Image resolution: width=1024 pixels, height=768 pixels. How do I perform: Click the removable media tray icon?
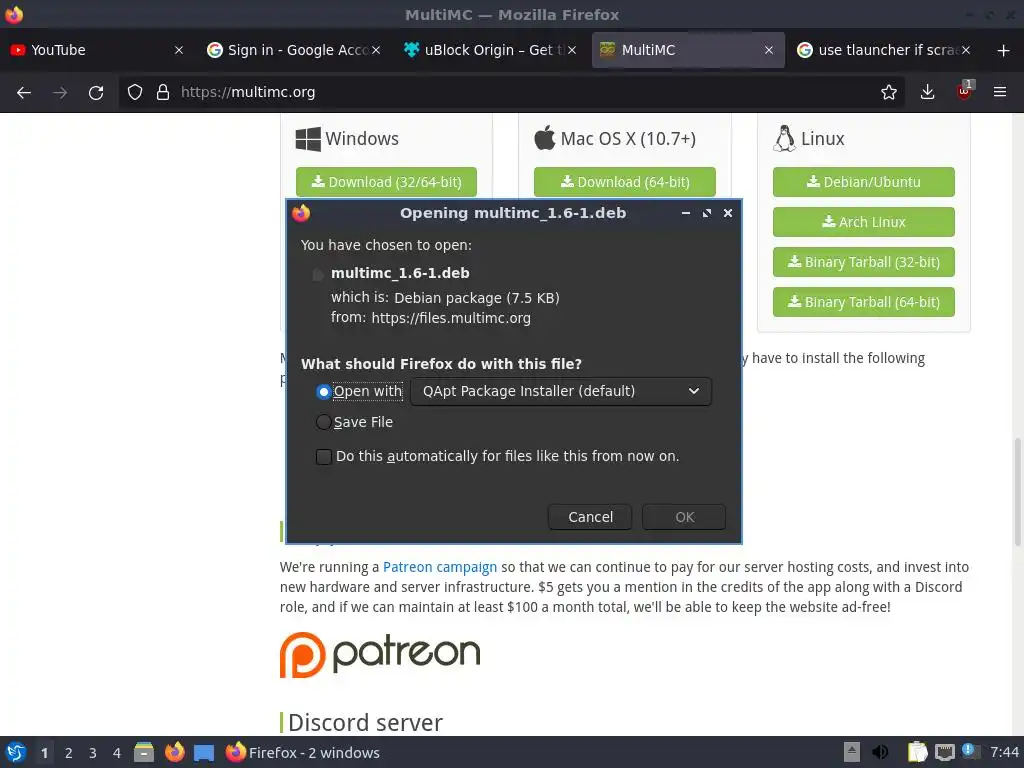pyautogui.click(x=852, y=752)
